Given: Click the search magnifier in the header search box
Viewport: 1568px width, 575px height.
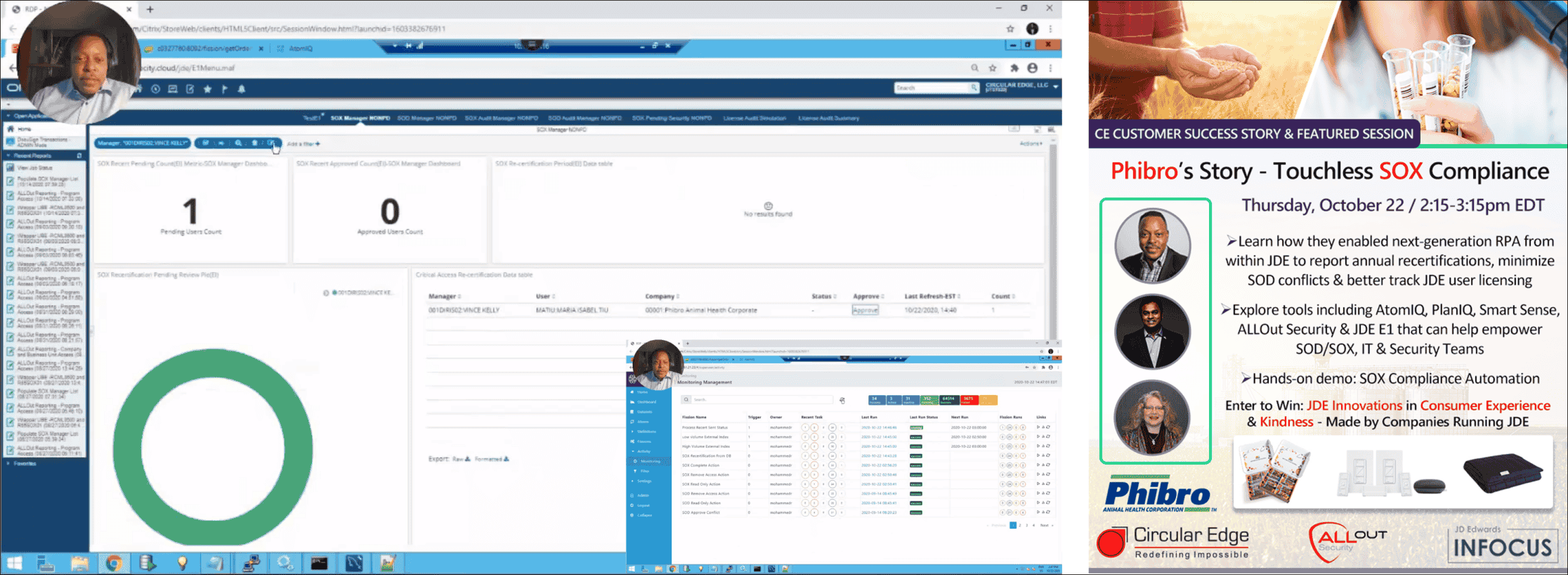Looking at the screenshot, I should (974, 88).
